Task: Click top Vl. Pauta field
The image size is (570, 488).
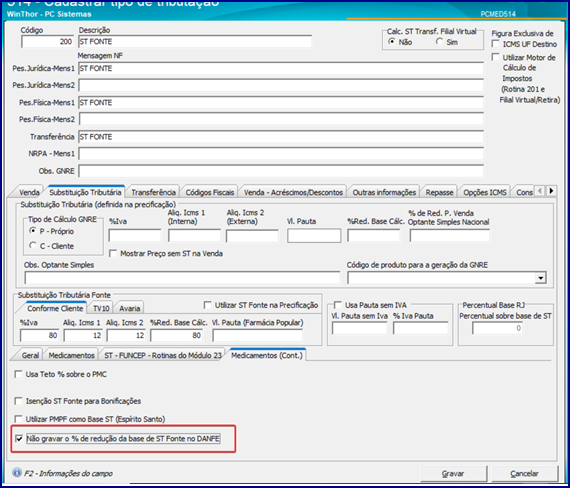Action: (x=314, y=236)
